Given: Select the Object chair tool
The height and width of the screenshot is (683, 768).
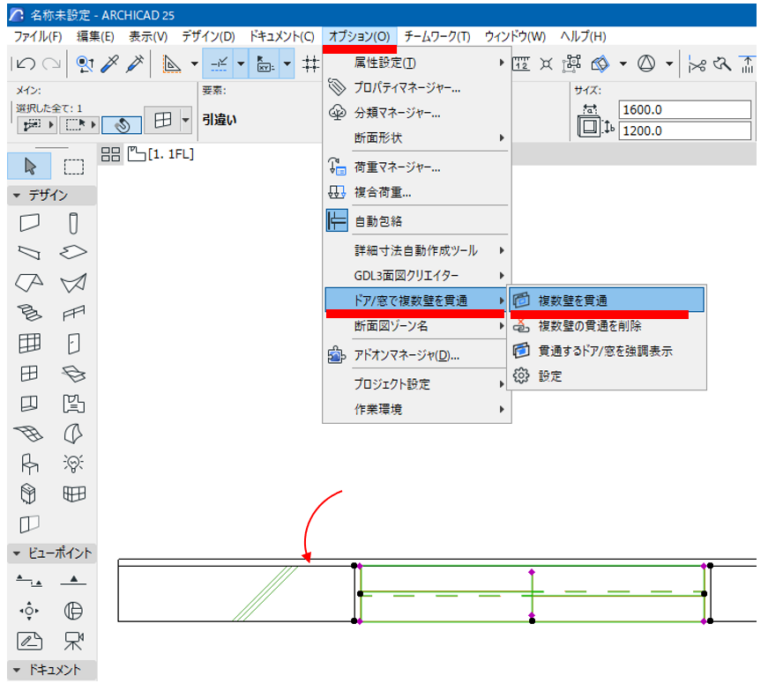Looking at the screenshot, I should (30, 463).
